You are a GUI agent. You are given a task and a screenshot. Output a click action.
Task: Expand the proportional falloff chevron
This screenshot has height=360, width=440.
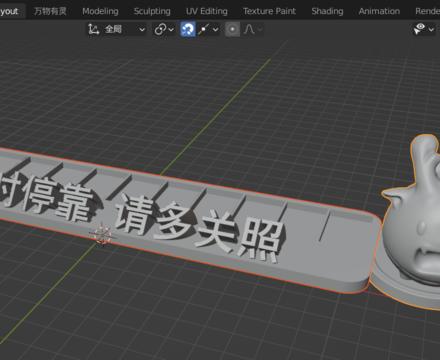click(x=260, y=29)
